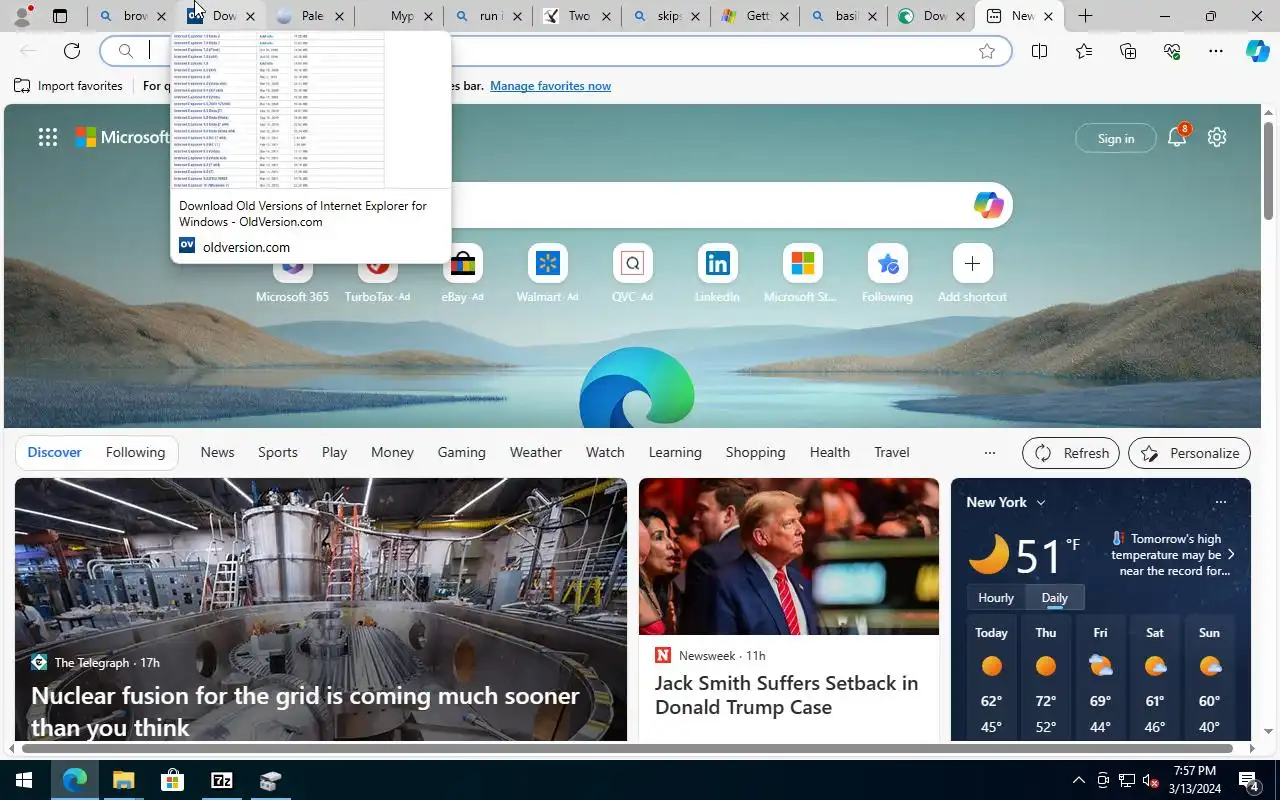Open a new tab with plus button
This screenshot has height=800, width=1280.
pos(1085,16)
